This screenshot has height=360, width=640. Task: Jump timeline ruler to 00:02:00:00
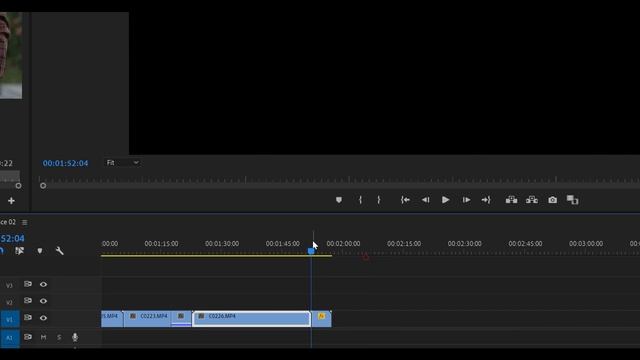tap(343, 244)
